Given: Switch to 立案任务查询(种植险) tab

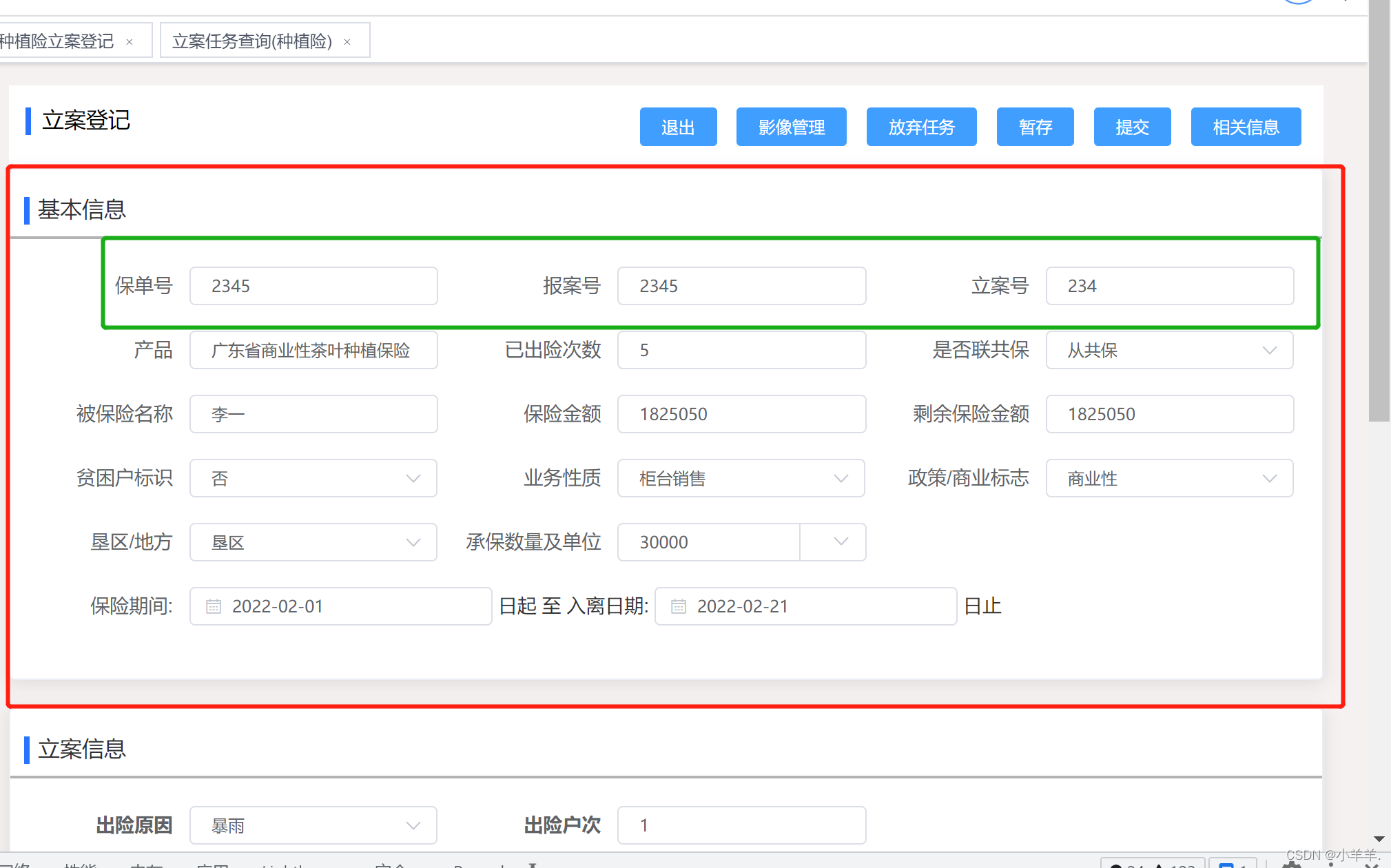Looking at the screenshot, I should [252, 41].
